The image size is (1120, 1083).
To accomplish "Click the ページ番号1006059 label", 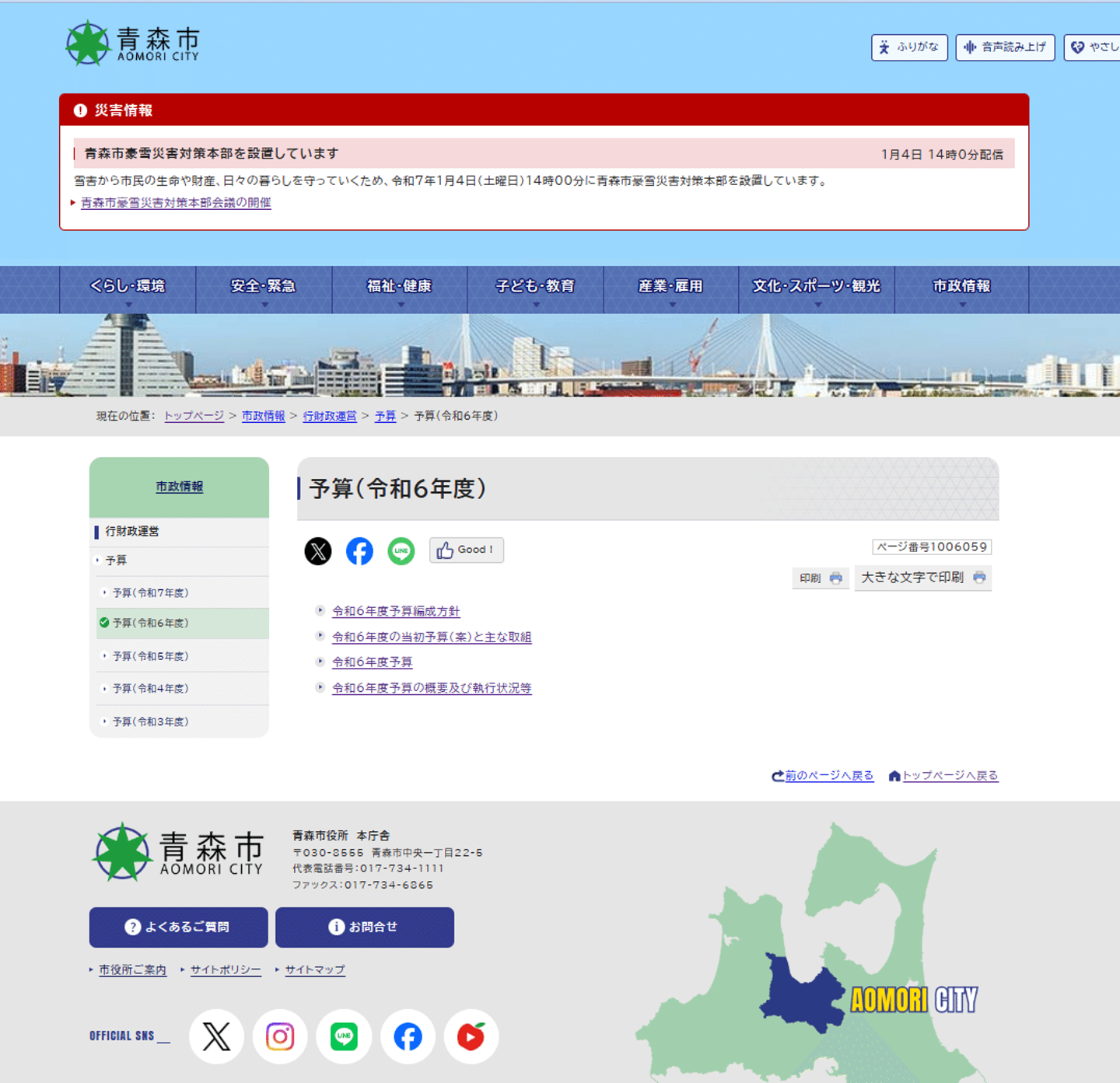I will [x=932, y=547].
